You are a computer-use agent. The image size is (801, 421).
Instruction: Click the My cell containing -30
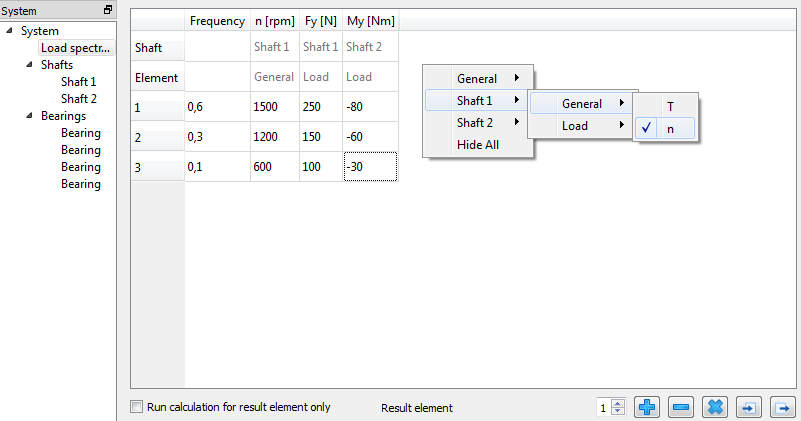(370, 167)
